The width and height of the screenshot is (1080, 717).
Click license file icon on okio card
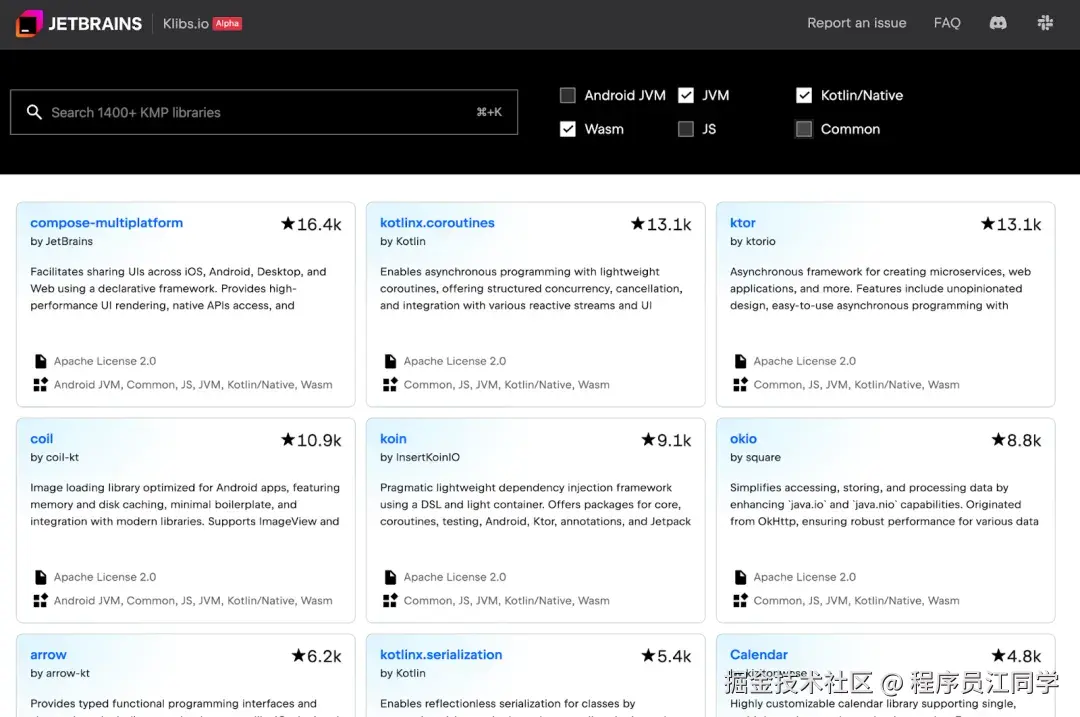(x=740, y=576)
